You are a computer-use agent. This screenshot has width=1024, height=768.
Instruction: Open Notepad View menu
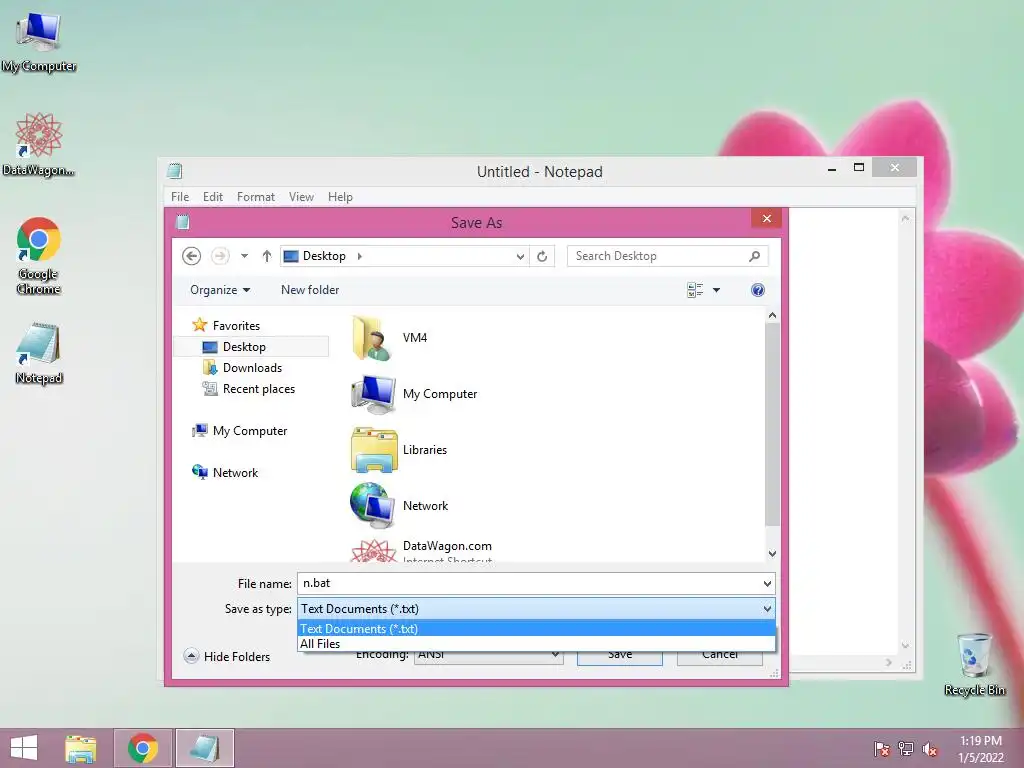click(301, 197)
